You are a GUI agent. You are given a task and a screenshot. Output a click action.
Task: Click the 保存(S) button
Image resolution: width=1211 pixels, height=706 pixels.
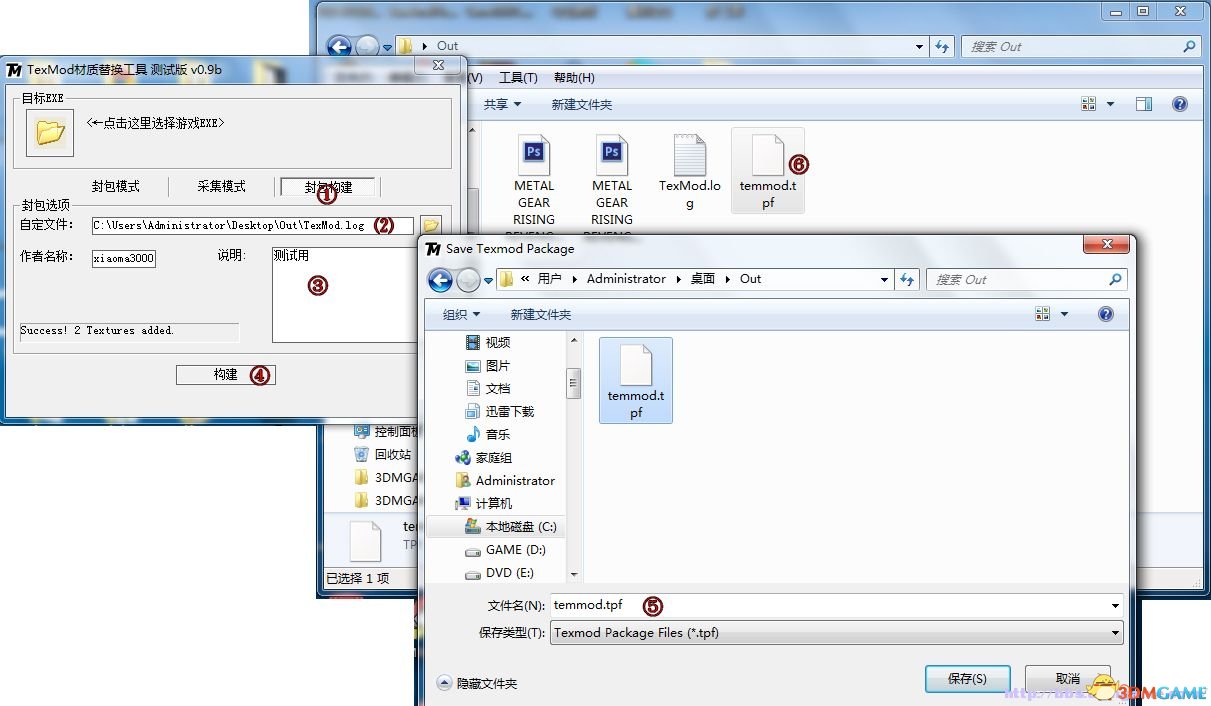coord(967,678)
